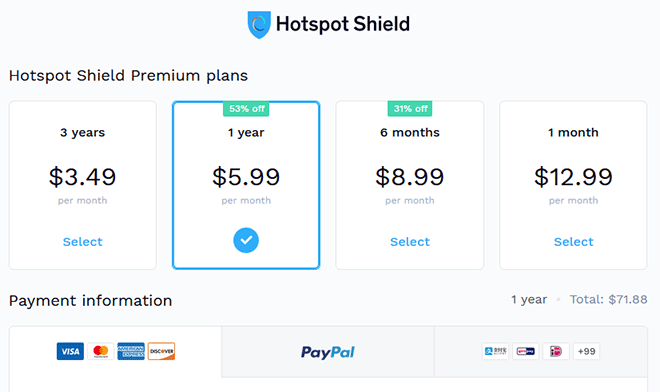This screenshot has width=660, height=392.
Task: Select the 1 month plan
Action: click(x=573, y=242)
